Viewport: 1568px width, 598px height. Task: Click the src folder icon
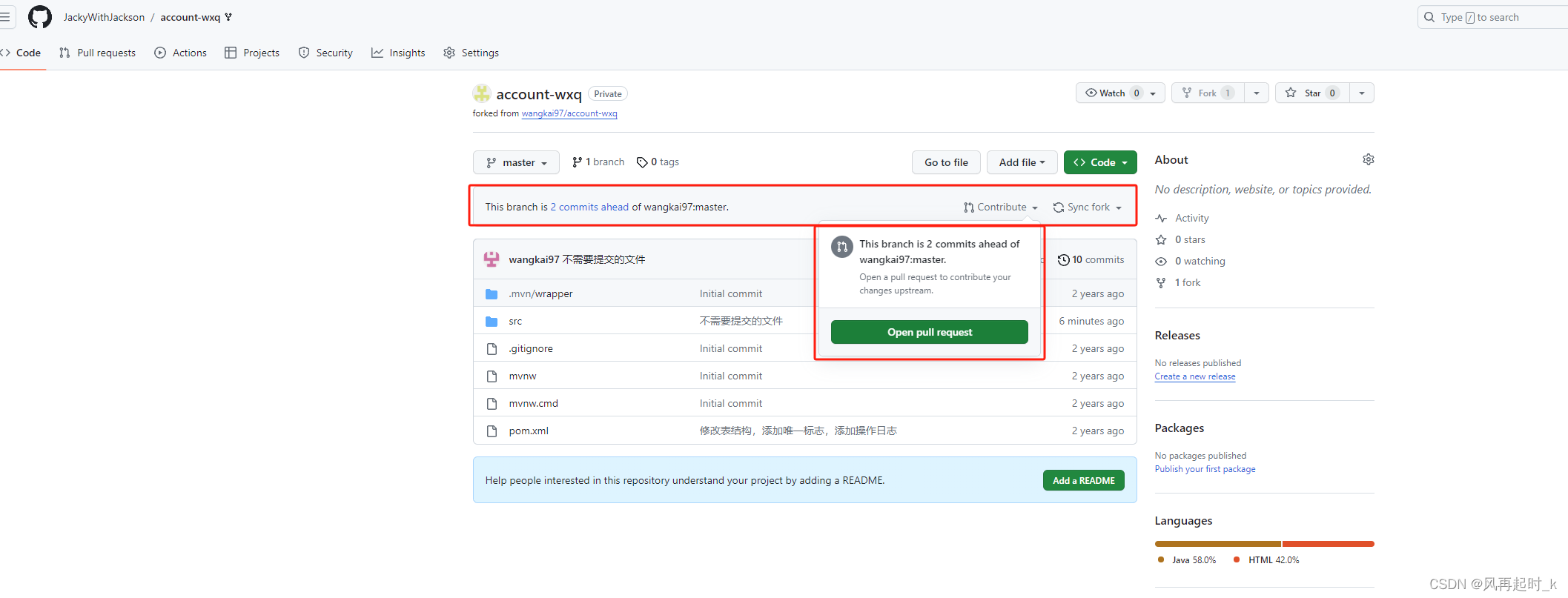pyautogui.click(x=492, y=322)
